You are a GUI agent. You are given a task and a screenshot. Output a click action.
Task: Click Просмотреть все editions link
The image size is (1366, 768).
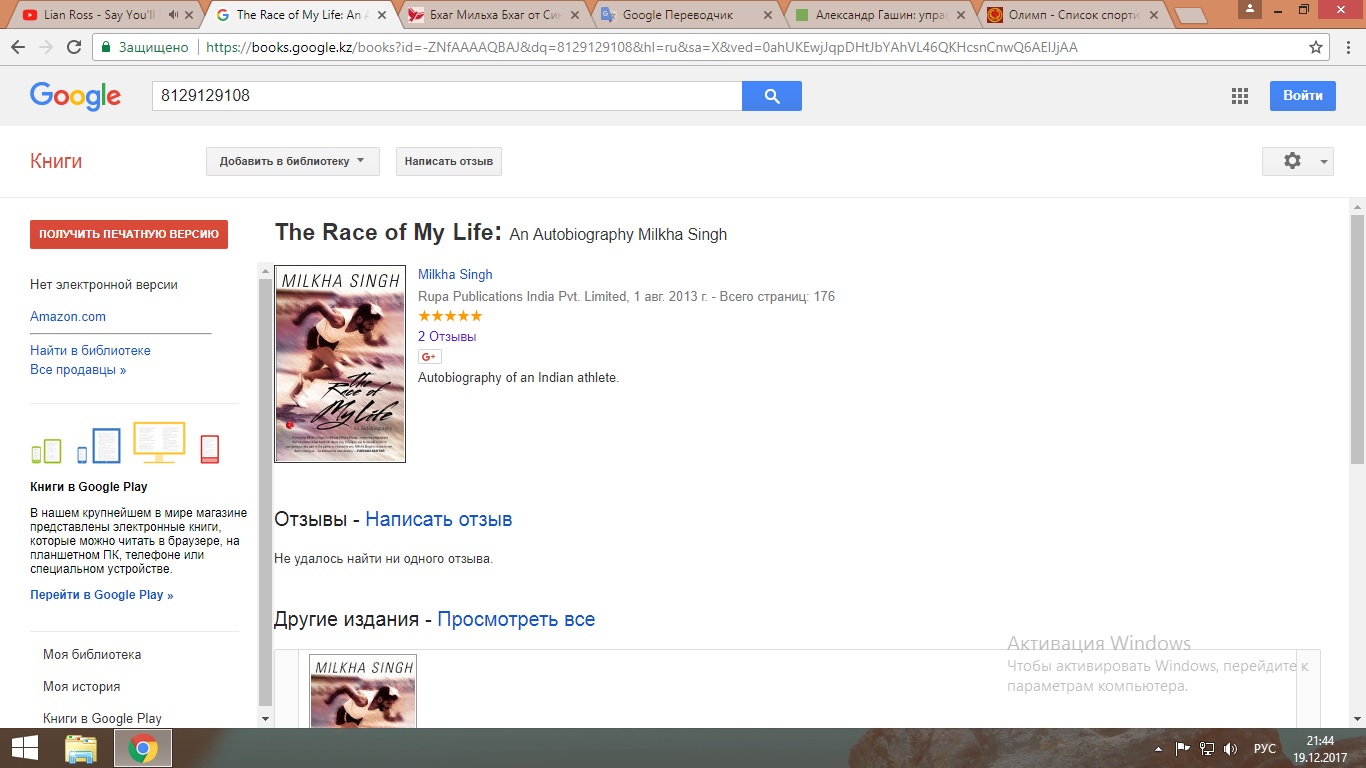(516, 619)
